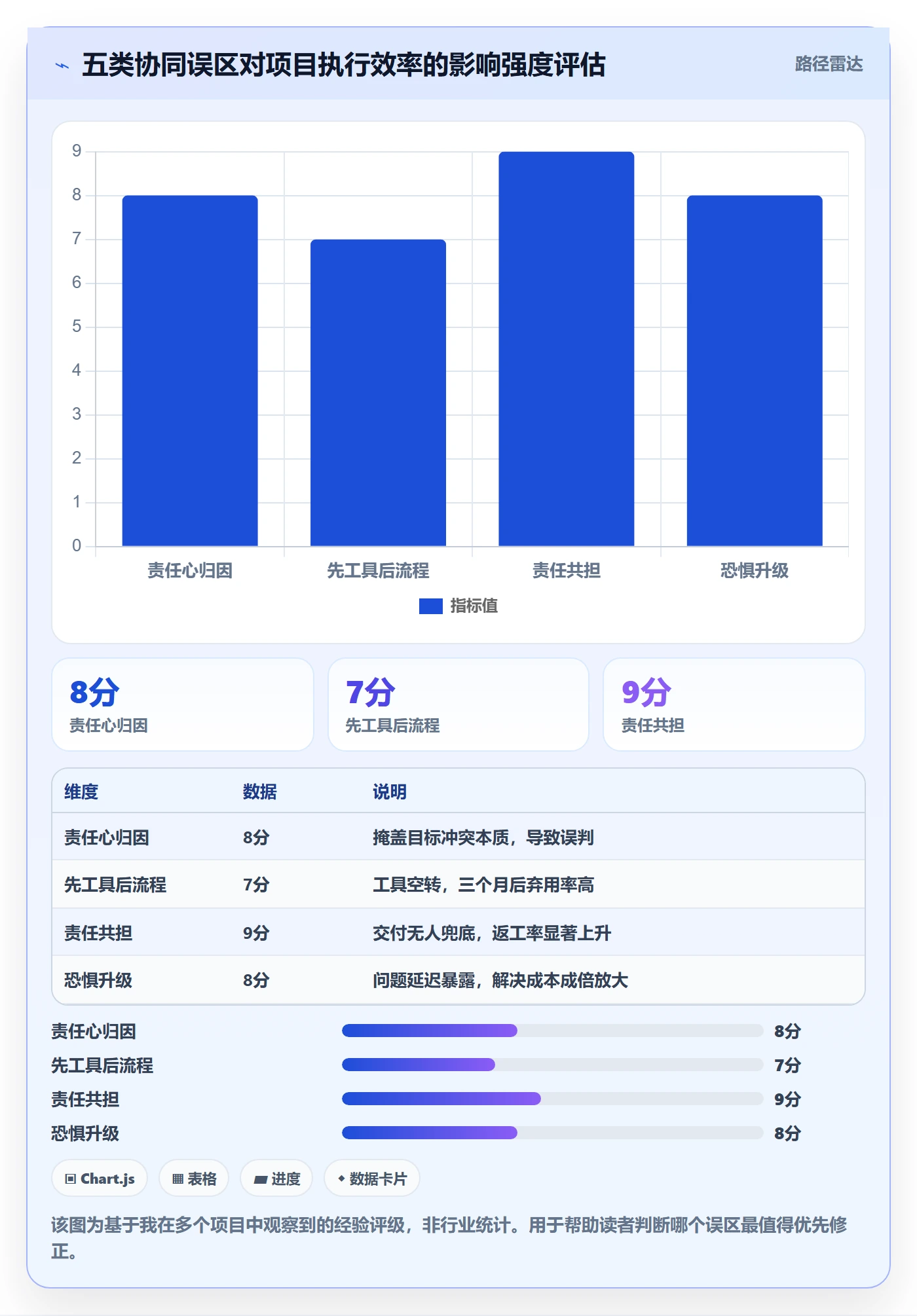The image size is (917, 1316).
Task: Click the 9分 value in table row 责任共担
Action: coord(256,933)
